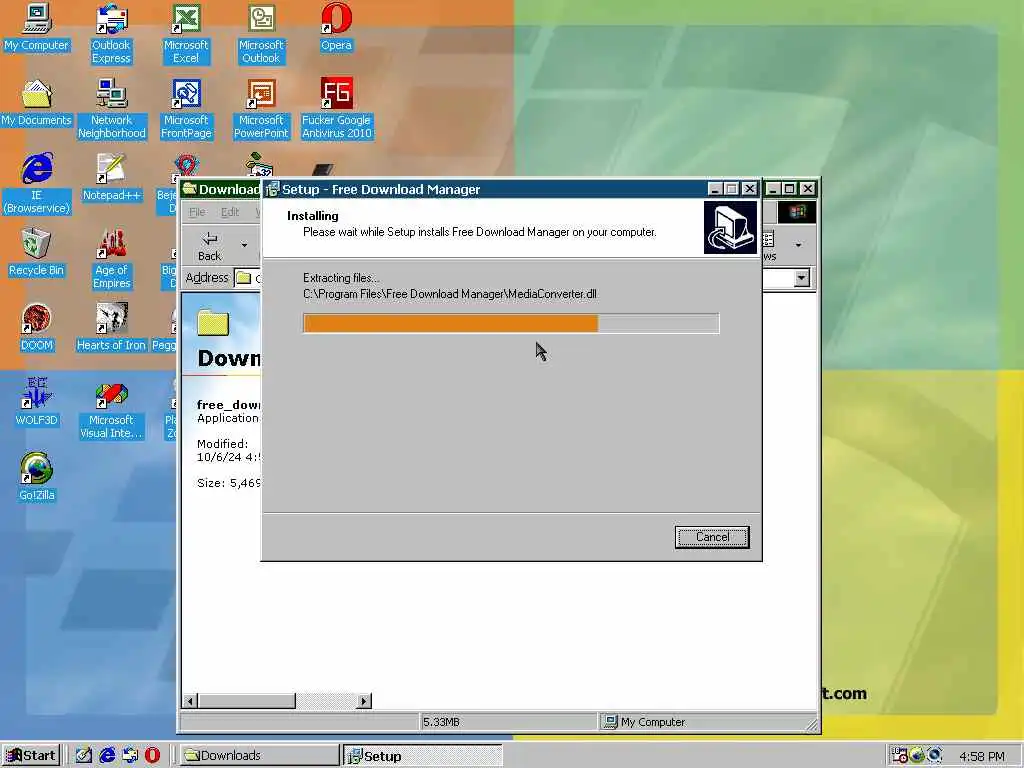Switch to the Downloads taskbar button
Image resolution: width=1024 pixels, height=768 pixels.
259,755
